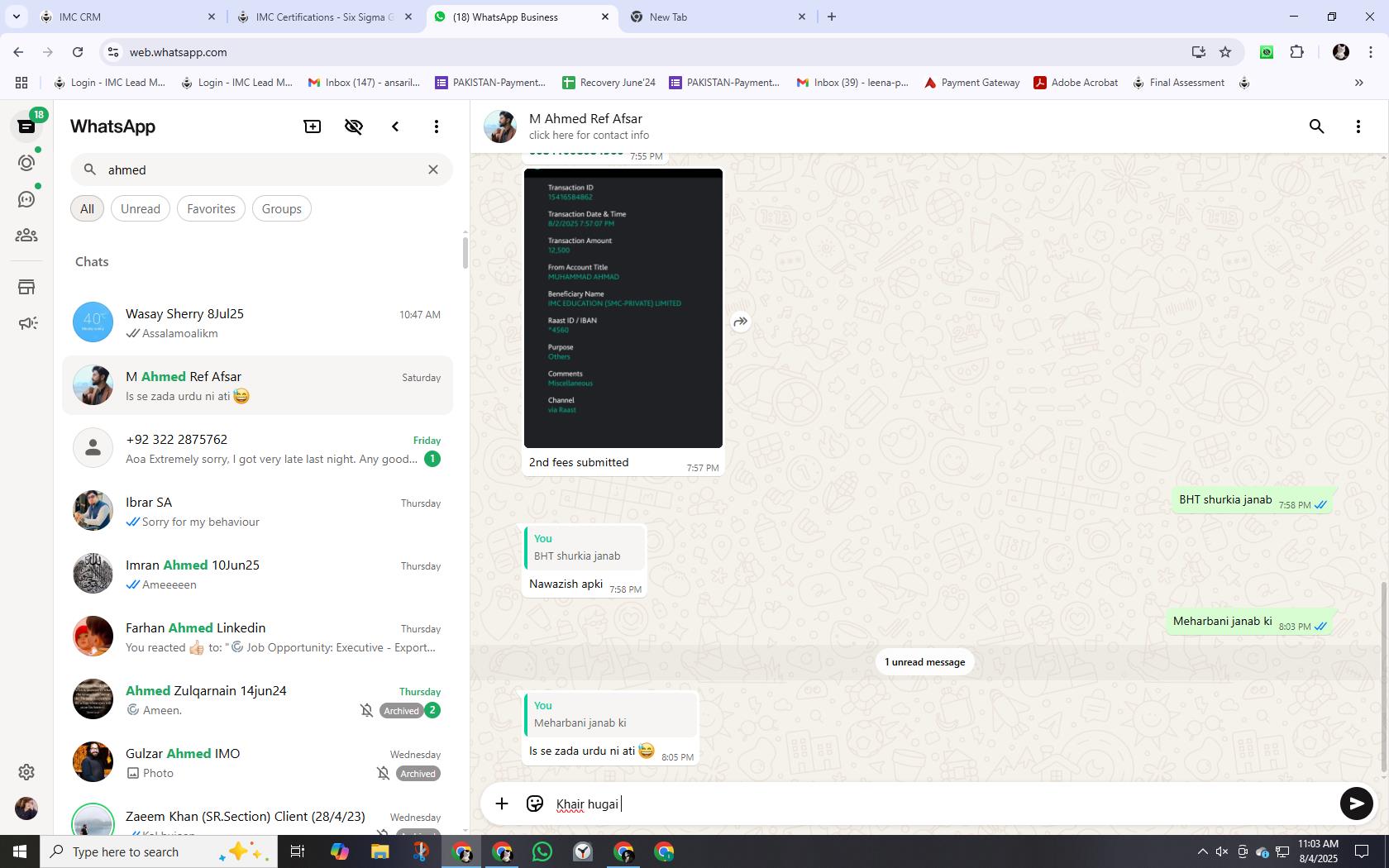Click 'click here for contact info' in header
Viewport: 1389px width, 868px height.
coord(589,136)
